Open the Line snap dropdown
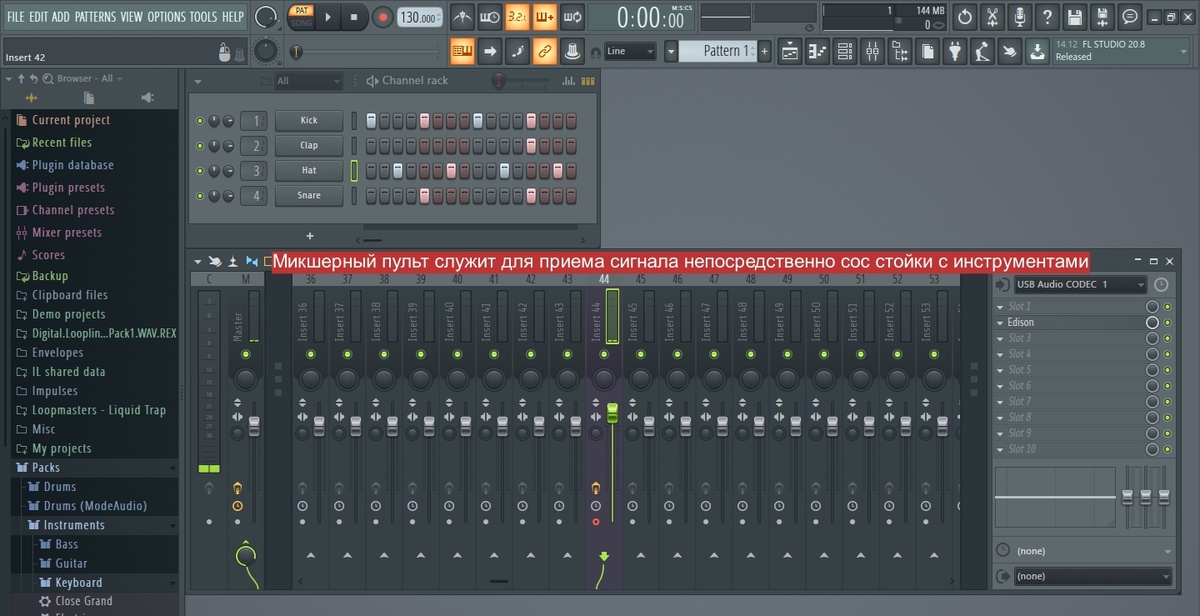 point(630,51)
